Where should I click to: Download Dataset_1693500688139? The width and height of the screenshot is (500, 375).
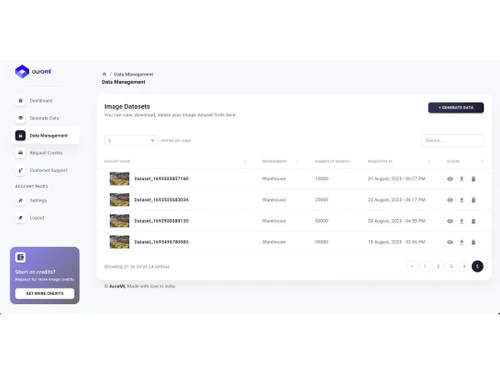coord(462,221)
